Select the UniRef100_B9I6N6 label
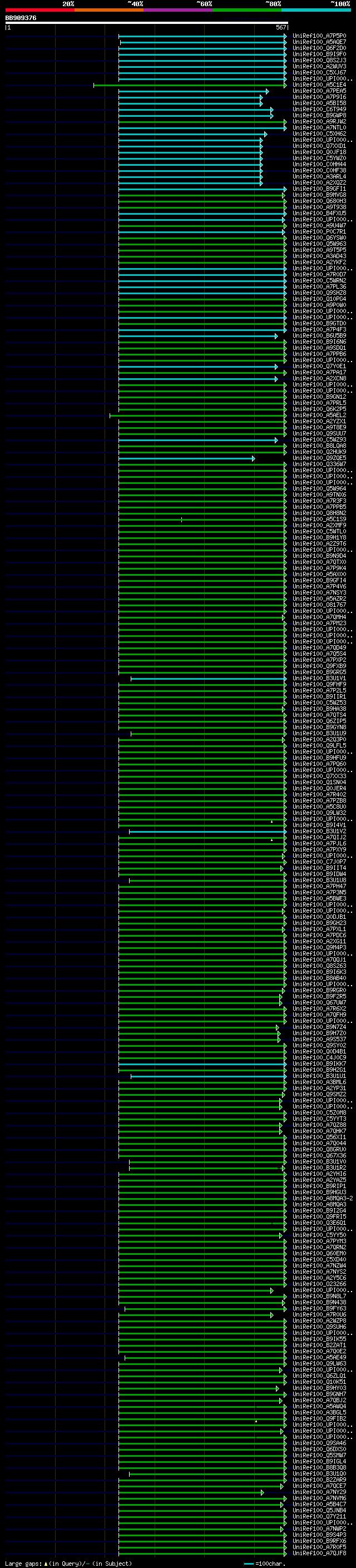Image resolution: width=356 pixels, height=1568 pixels. [x=319, y=342]
